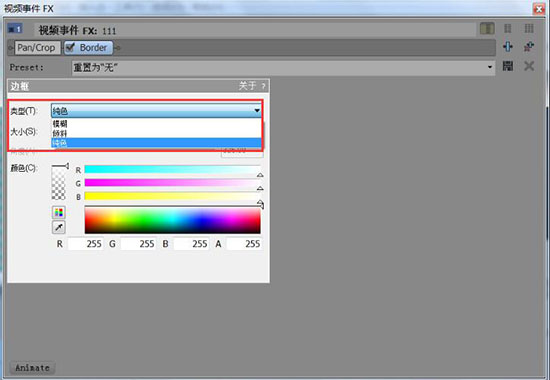Delete preset with gray X icon
The image size is (550, 380).
pyautogui.click(x=529, y=66)
